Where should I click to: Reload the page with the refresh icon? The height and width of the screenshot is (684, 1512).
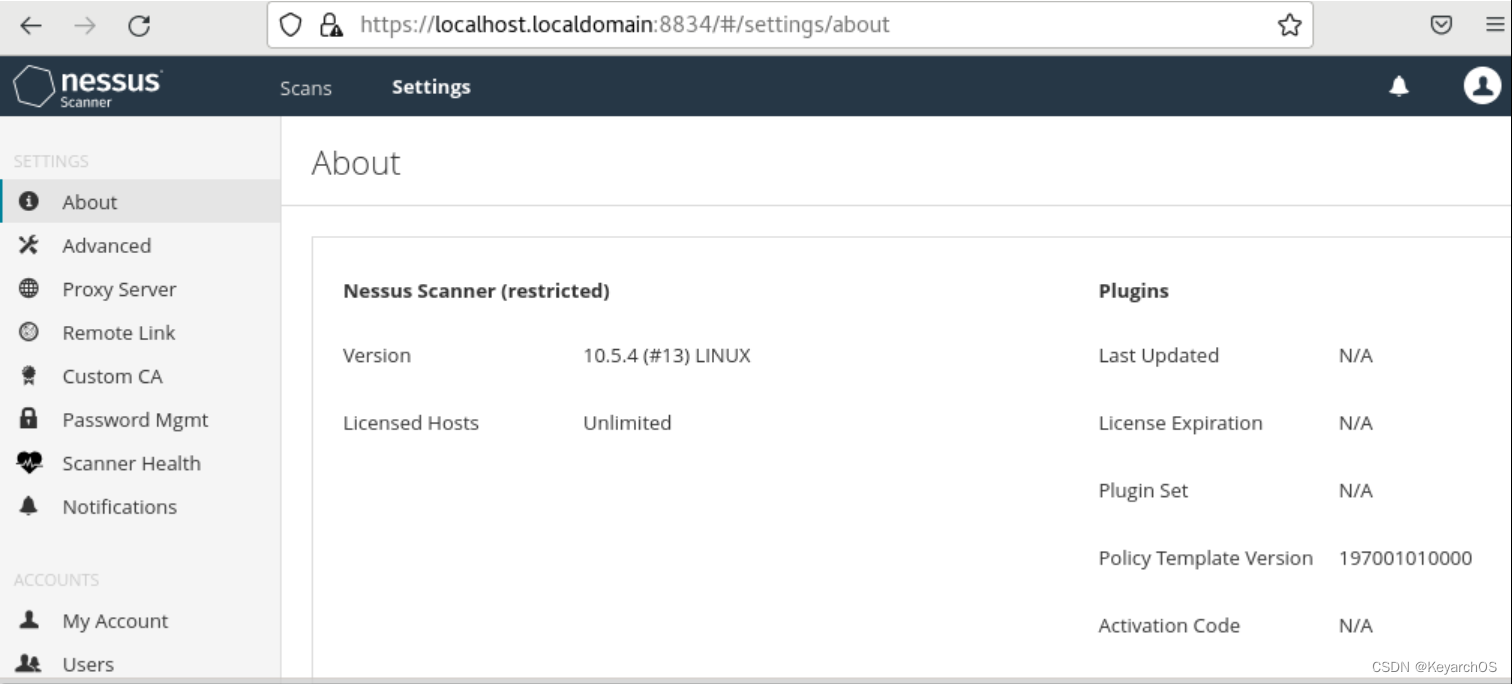[x=139, y=26]
